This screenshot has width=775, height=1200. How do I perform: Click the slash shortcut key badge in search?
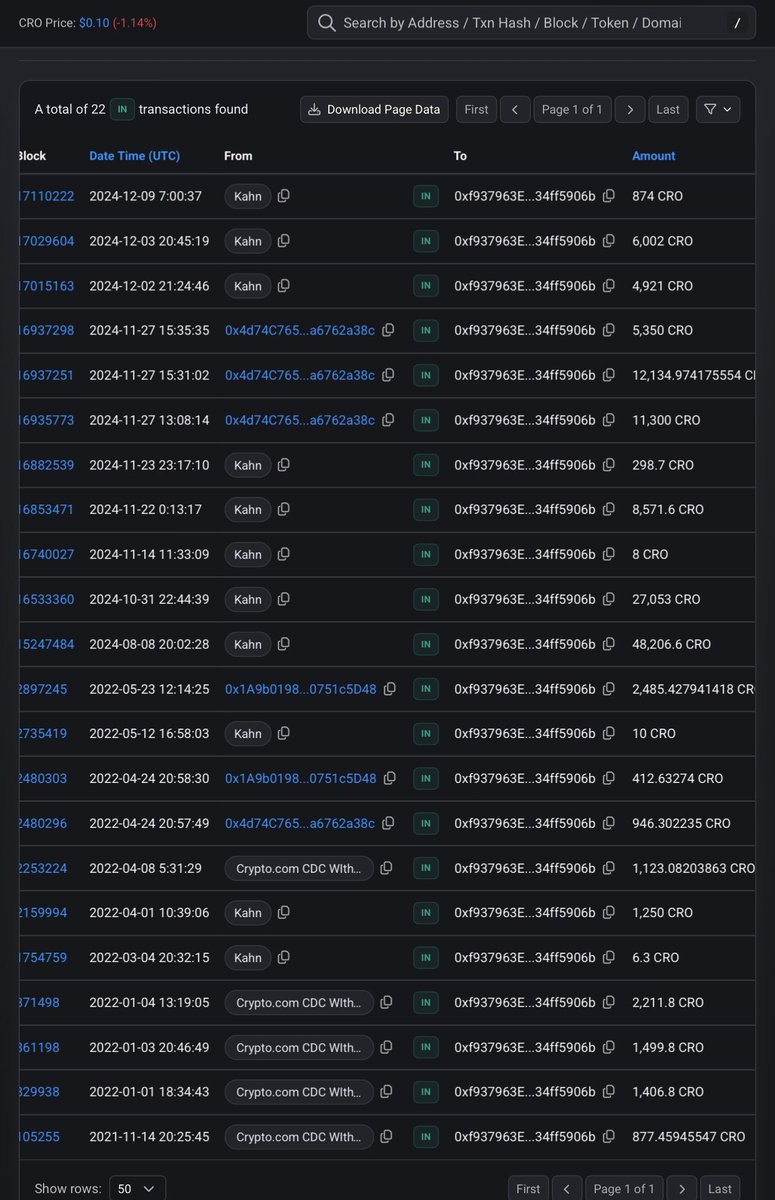click(737, 23)
